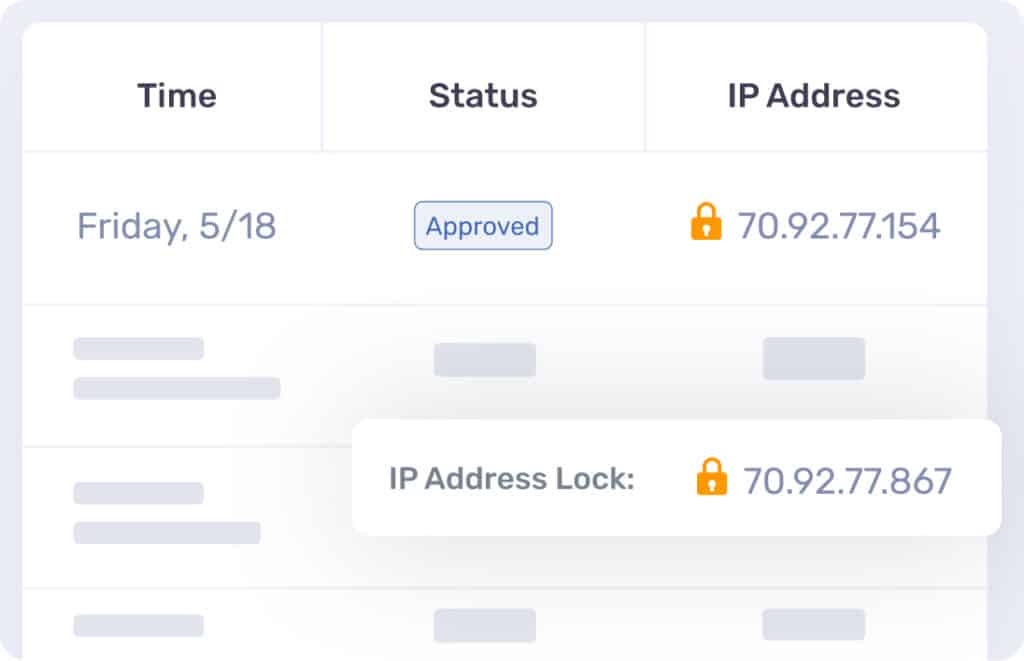Click third row's short time placeholder bar

click(138, 493)
